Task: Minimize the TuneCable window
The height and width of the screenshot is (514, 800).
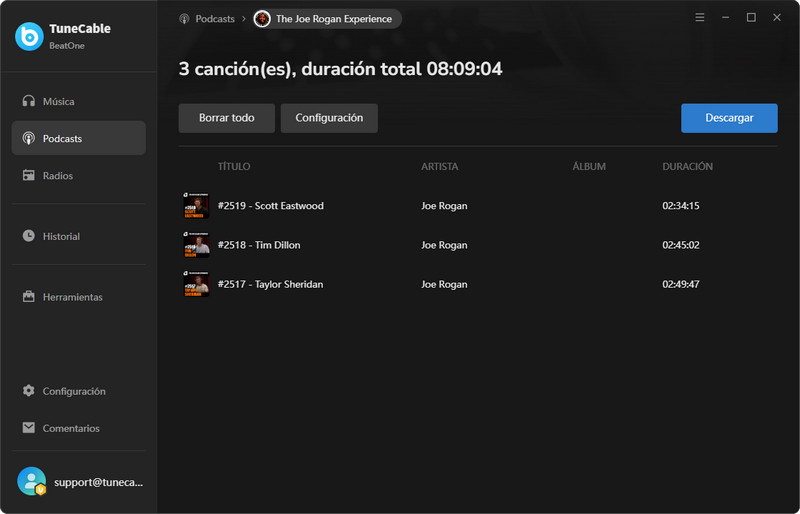Action: 726,17
